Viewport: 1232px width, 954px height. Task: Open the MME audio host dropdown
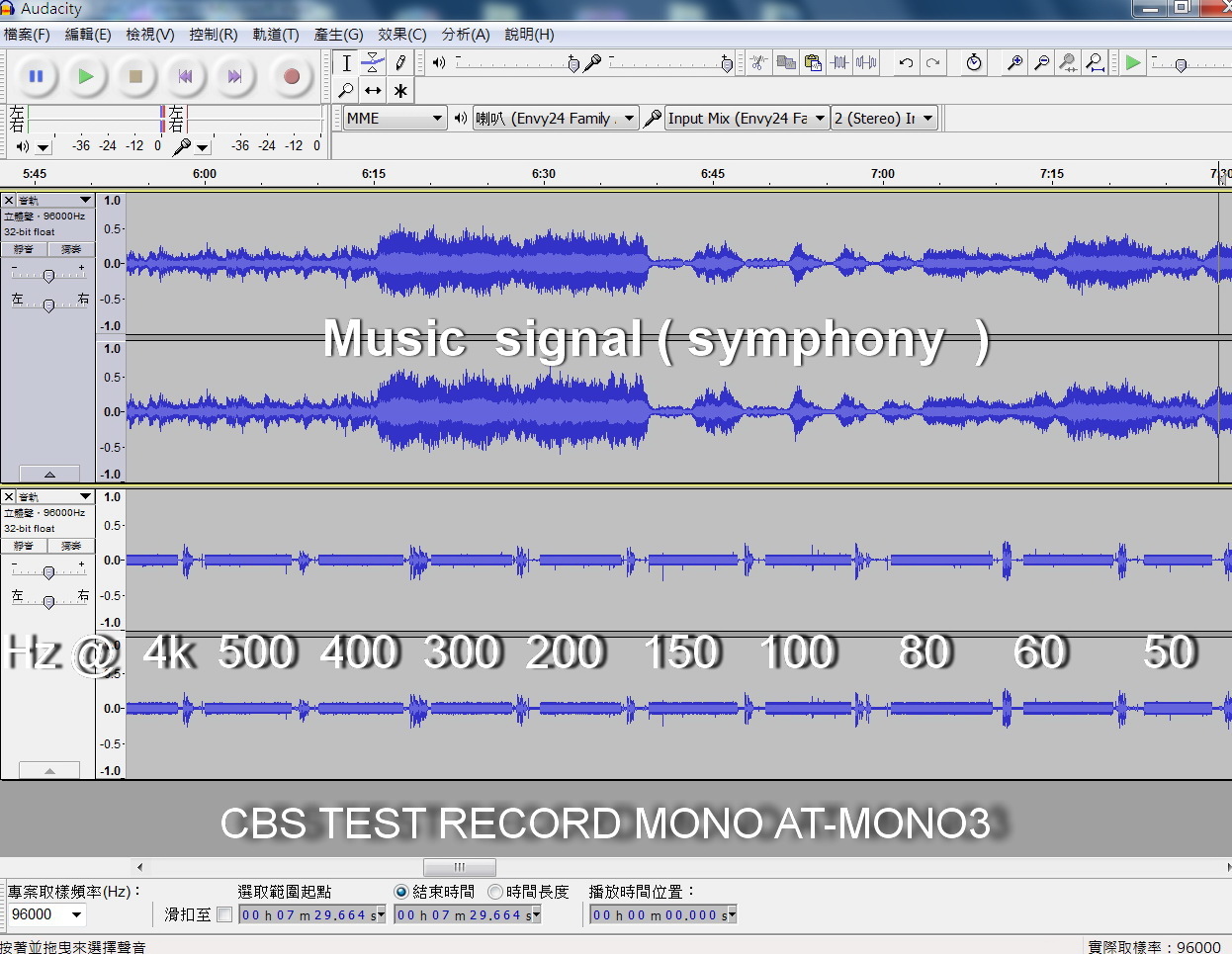(x=395, y=119)
